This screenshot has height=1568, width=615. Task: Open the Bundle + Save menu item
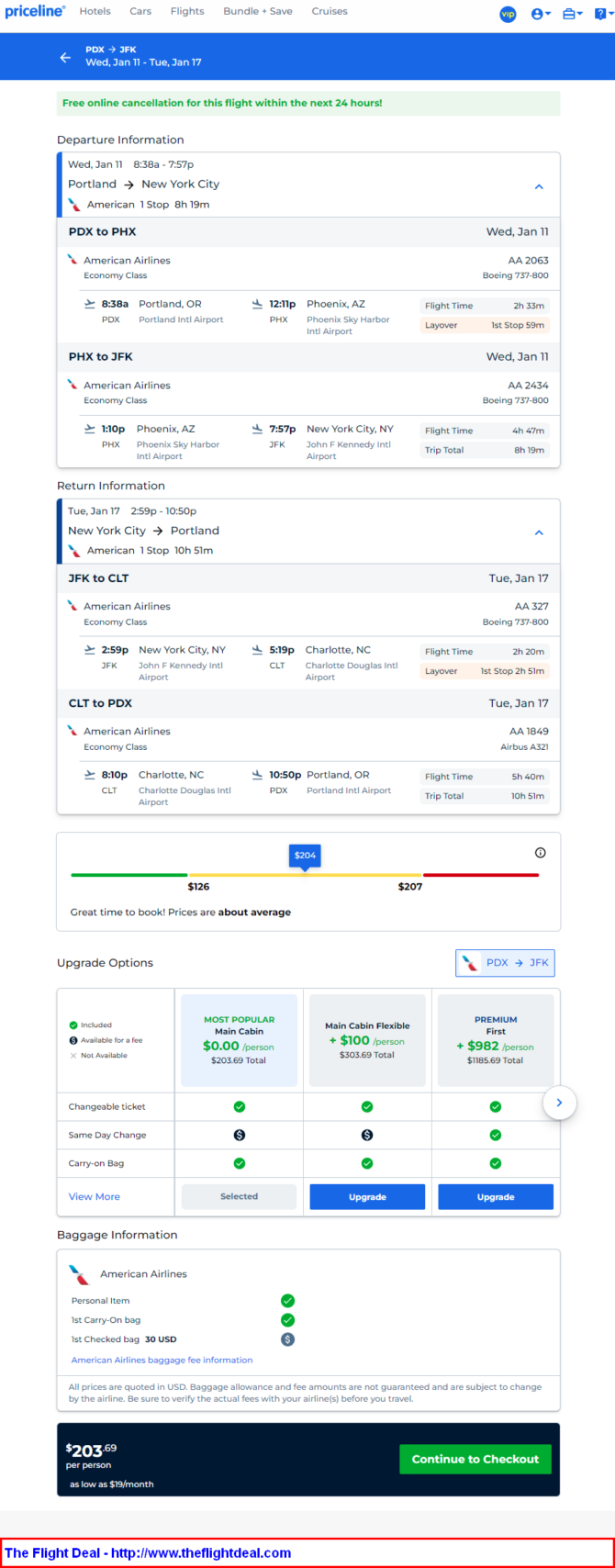tap(258, 12)
